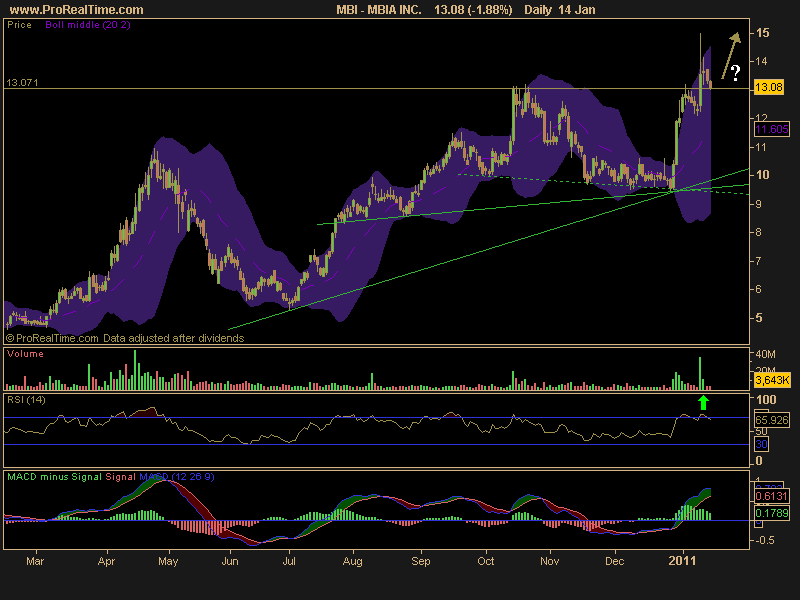This screenshot has width=800, height=600.
Task: Click the May label on time axis
Action: 168,561
